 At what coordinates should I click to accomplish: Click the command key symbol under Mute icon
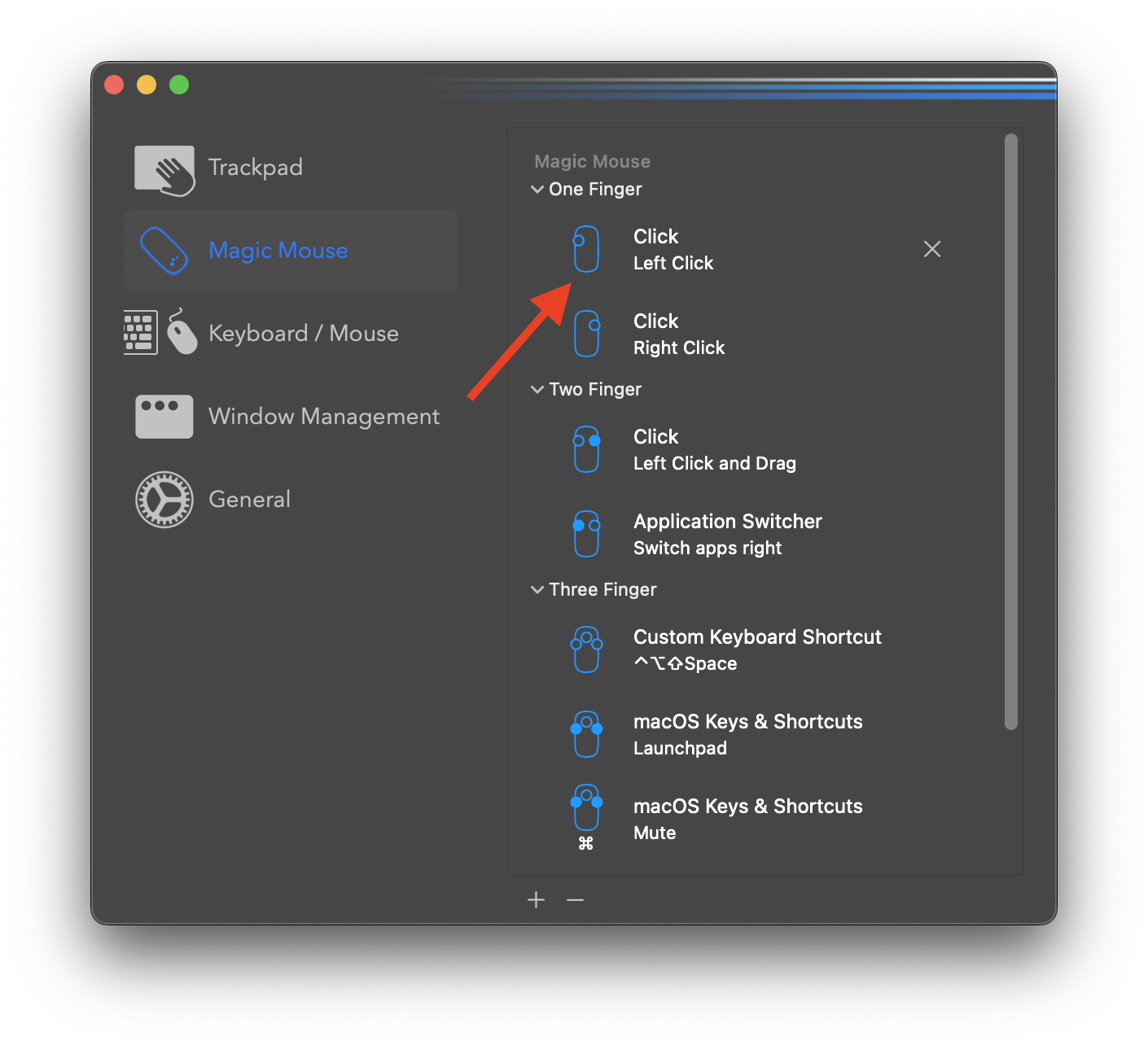click(585, 844)
